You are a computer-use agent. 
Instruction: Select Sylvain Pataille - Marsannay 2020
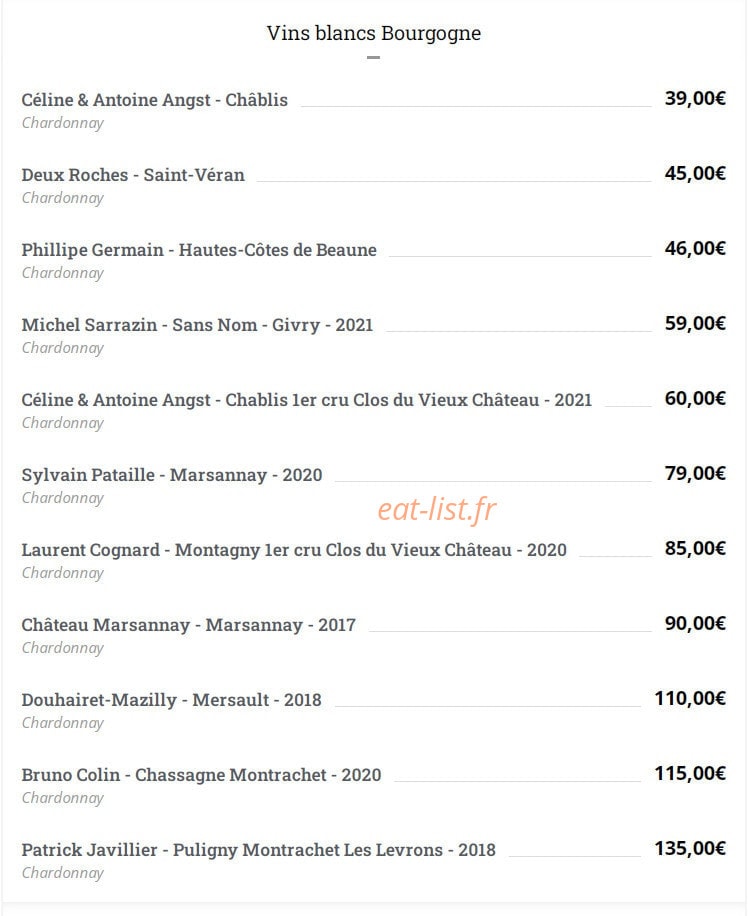172,475
